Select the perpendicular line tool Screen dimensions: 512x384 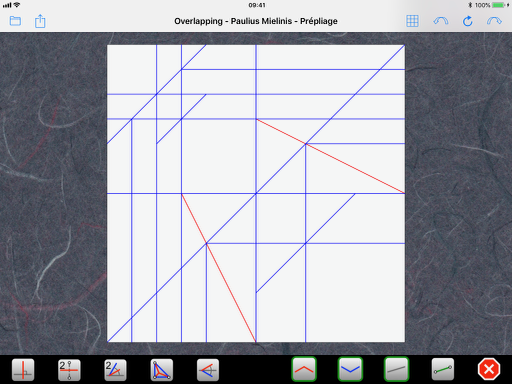[x=23, y=369]
